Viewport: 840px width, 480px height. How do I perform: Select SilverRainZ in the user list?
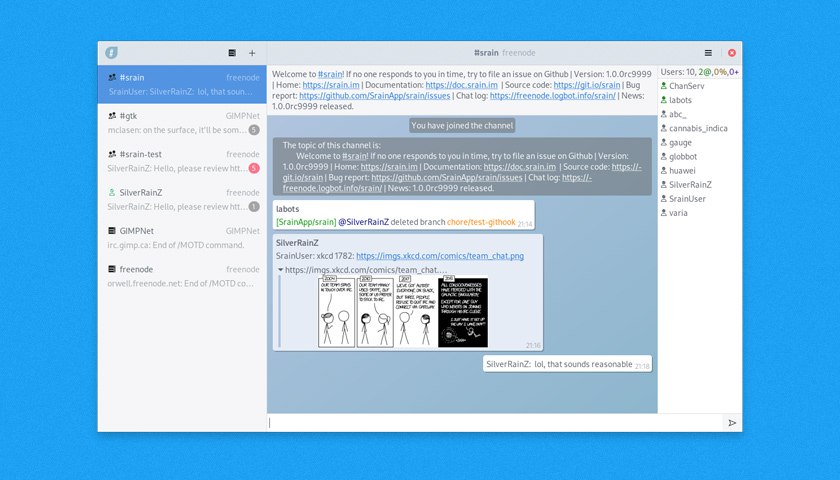[x=700, y=185]
